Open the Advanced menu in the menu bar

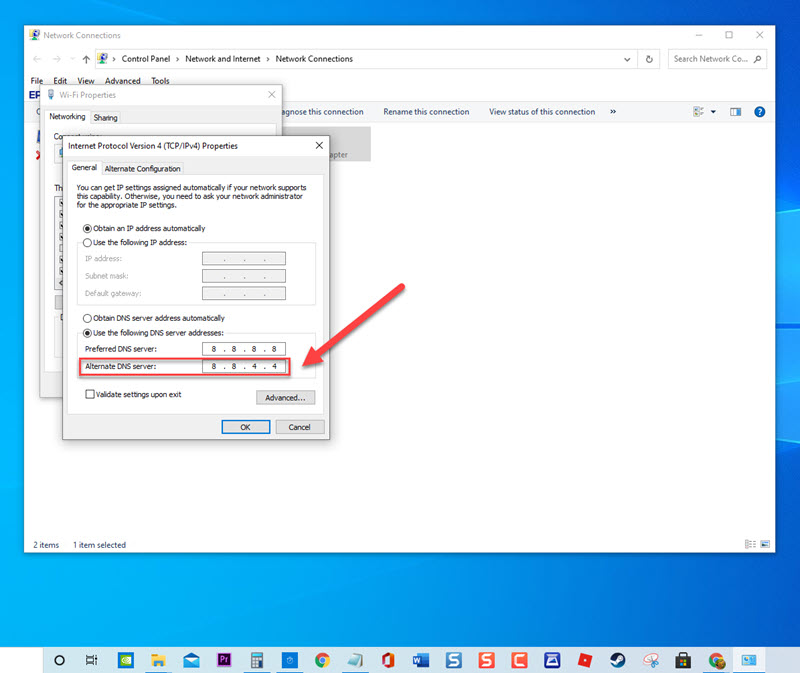click(x=122, y=81)
